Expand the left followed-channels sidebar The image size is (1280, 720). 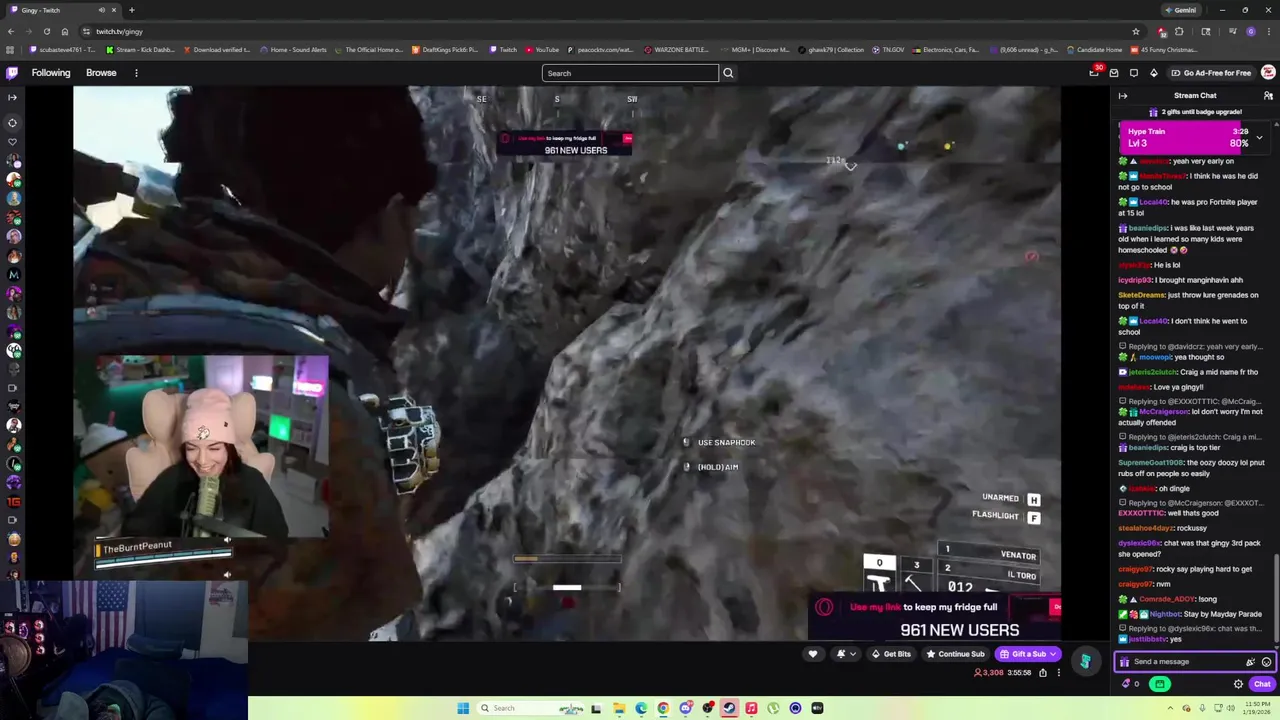click(12, 97)
